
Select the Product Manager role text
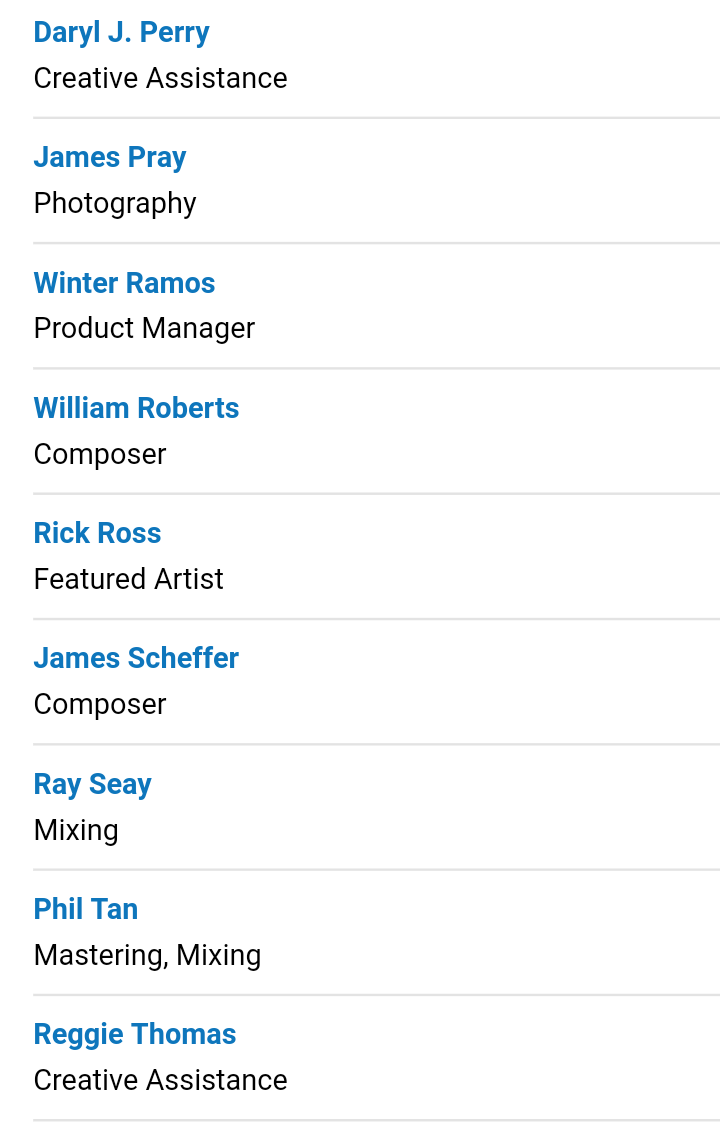coord(144,328)
